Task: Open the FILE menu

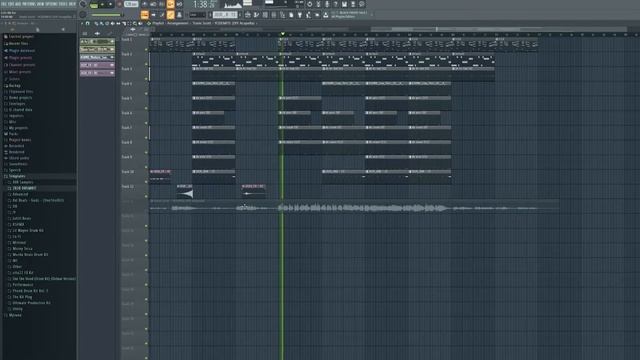Action: (x=4, y=4)
